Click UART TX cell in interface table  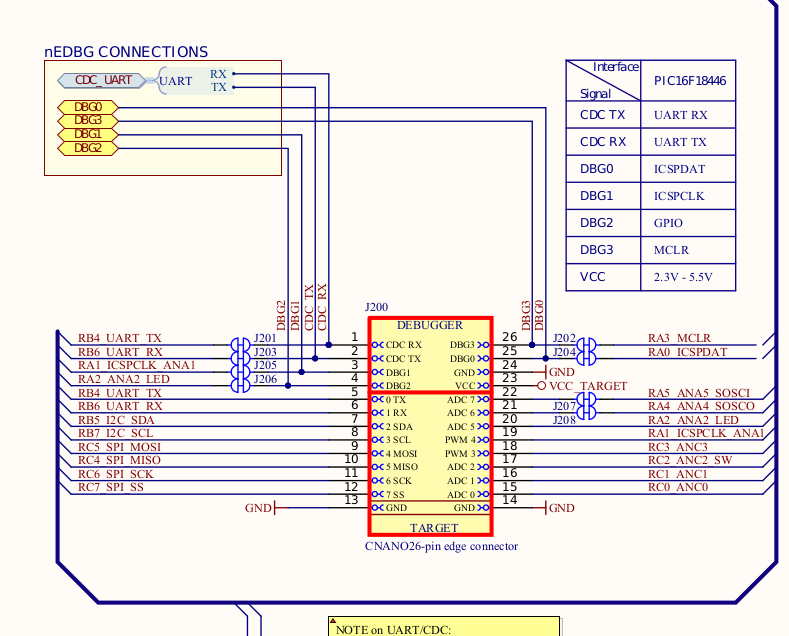(688, 142)
